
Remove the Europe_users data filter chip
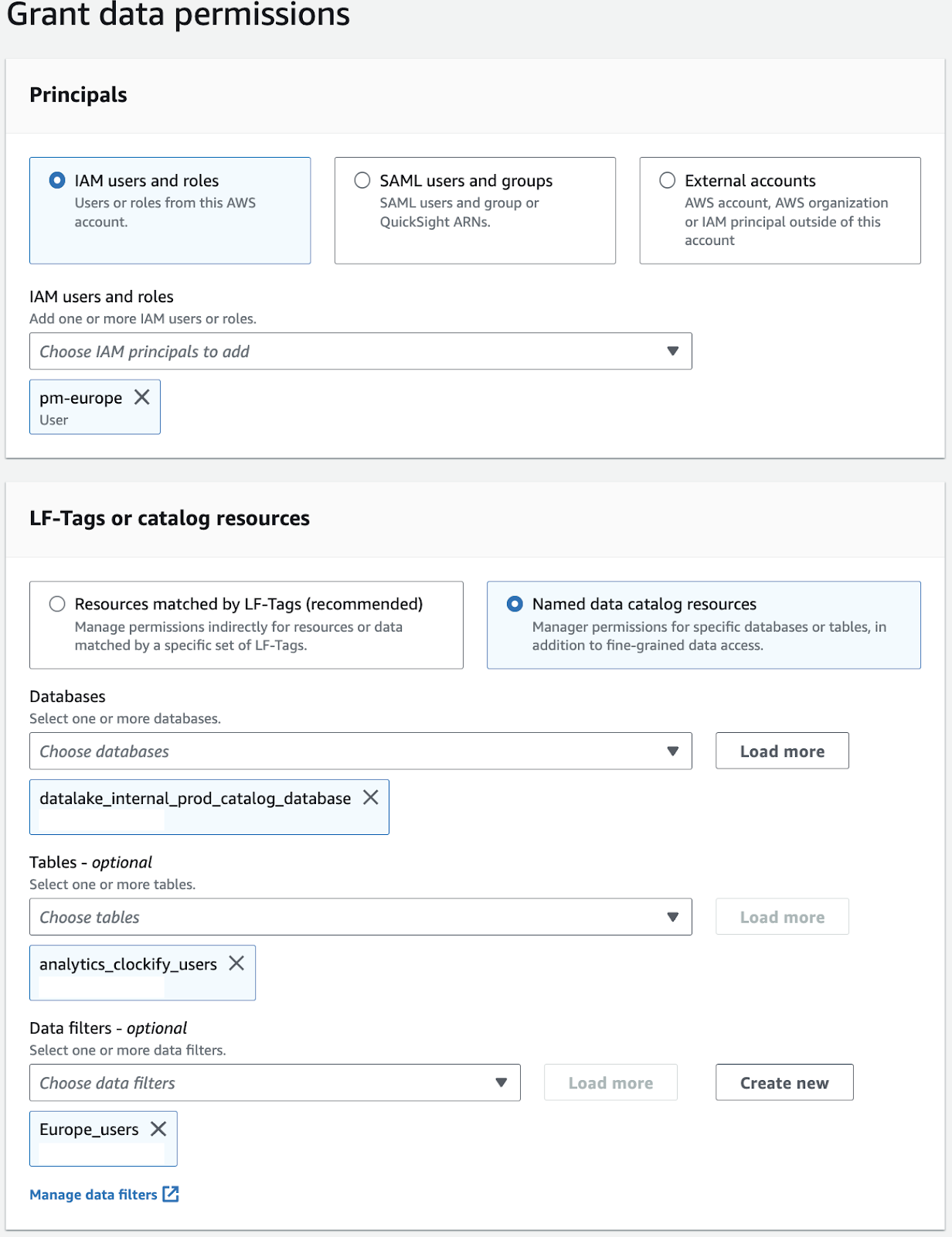[x=158, y=1129]
